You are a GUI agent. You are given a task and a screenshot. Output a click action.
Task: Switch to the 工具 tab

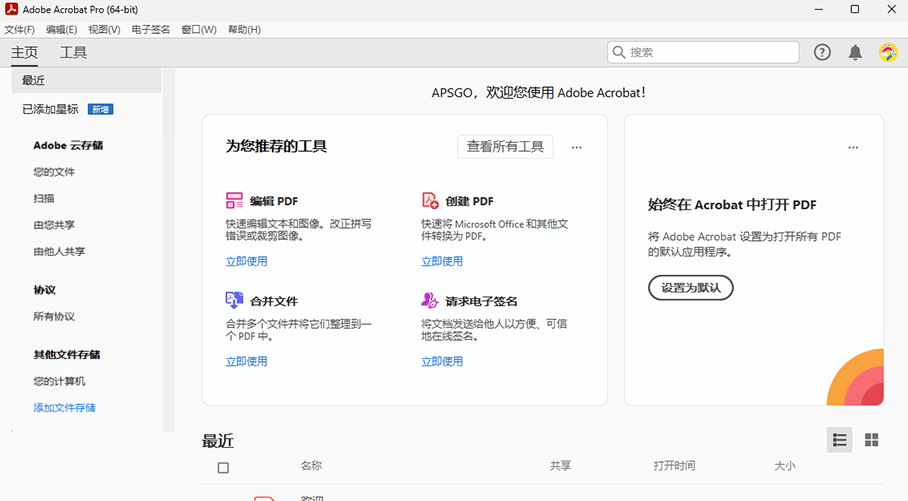tap(74, 53)
